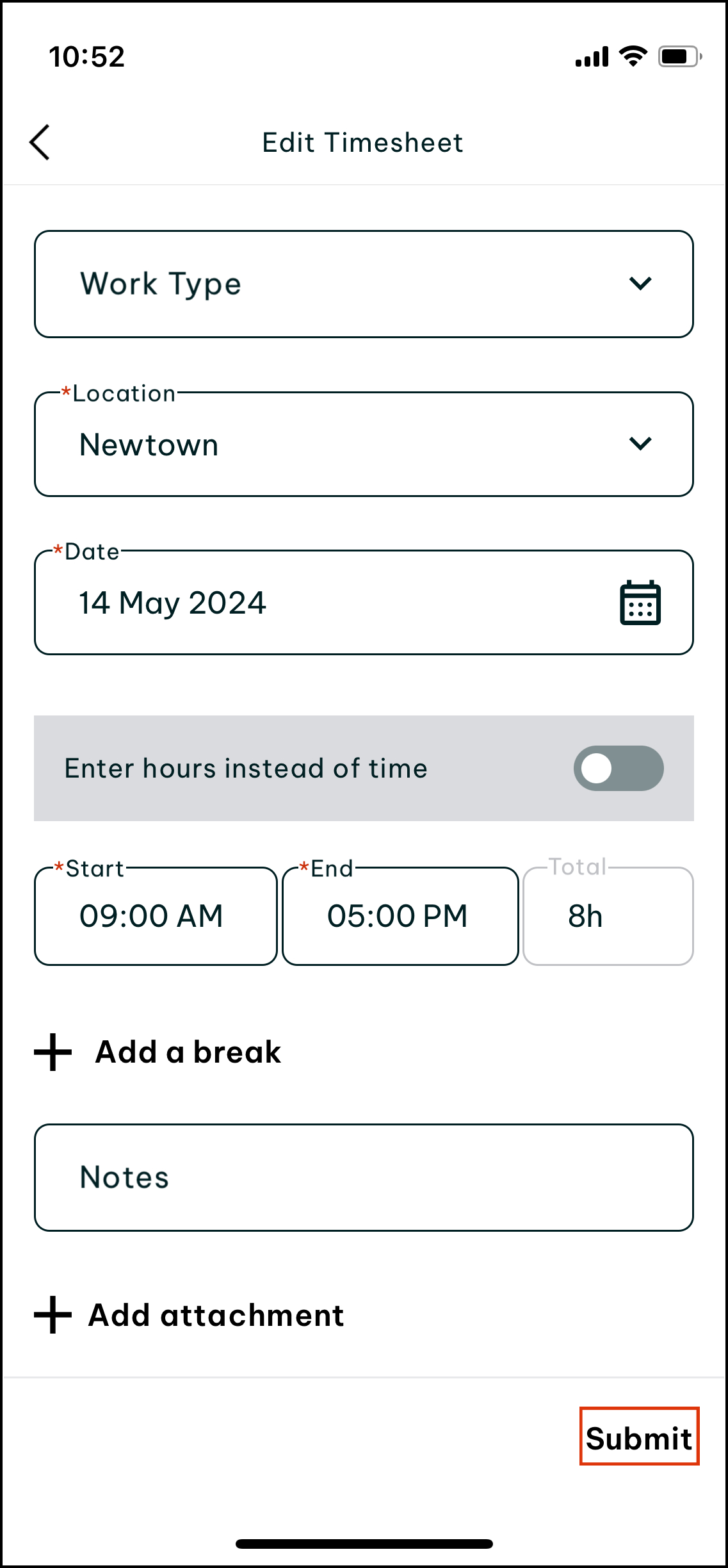Tap the Wi-Fi status icon
Viewport: 728px width, 1568px height.
(x=633, y=56)
